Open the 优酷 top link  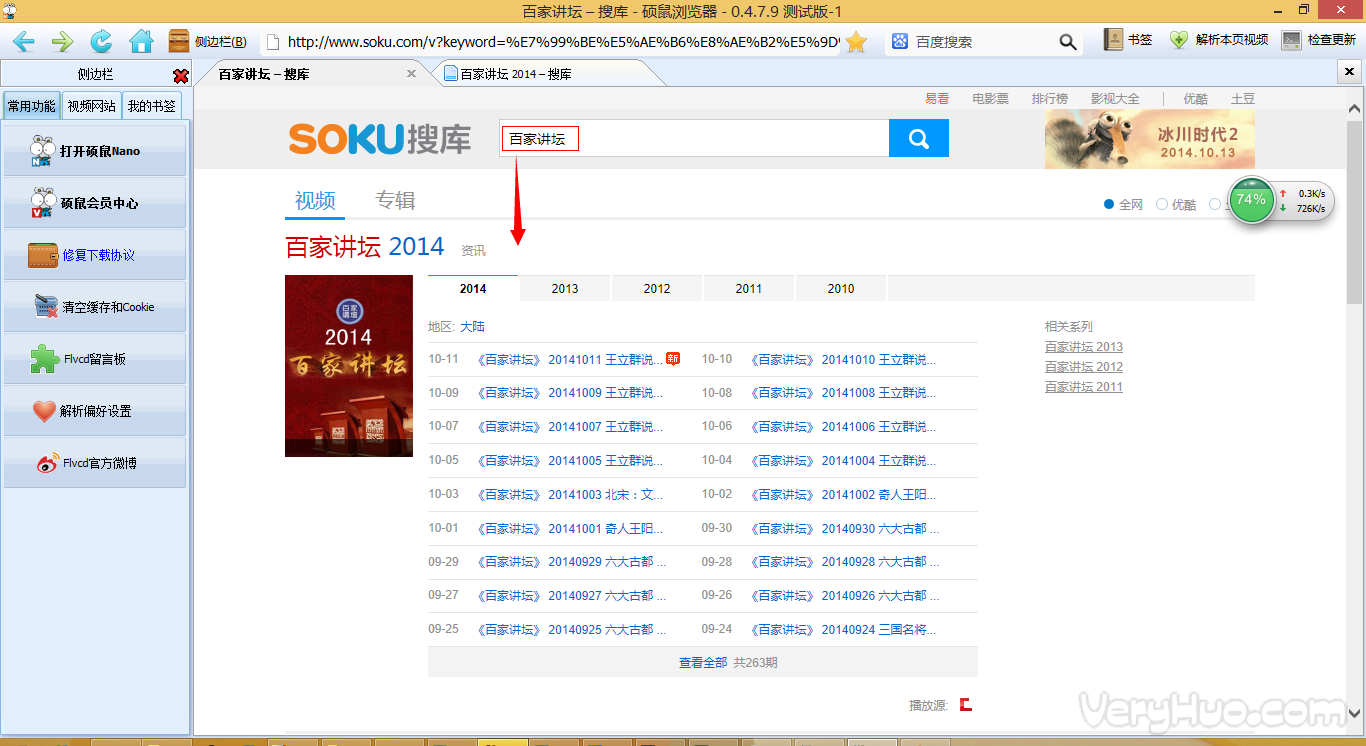[x=1196, y=99]
